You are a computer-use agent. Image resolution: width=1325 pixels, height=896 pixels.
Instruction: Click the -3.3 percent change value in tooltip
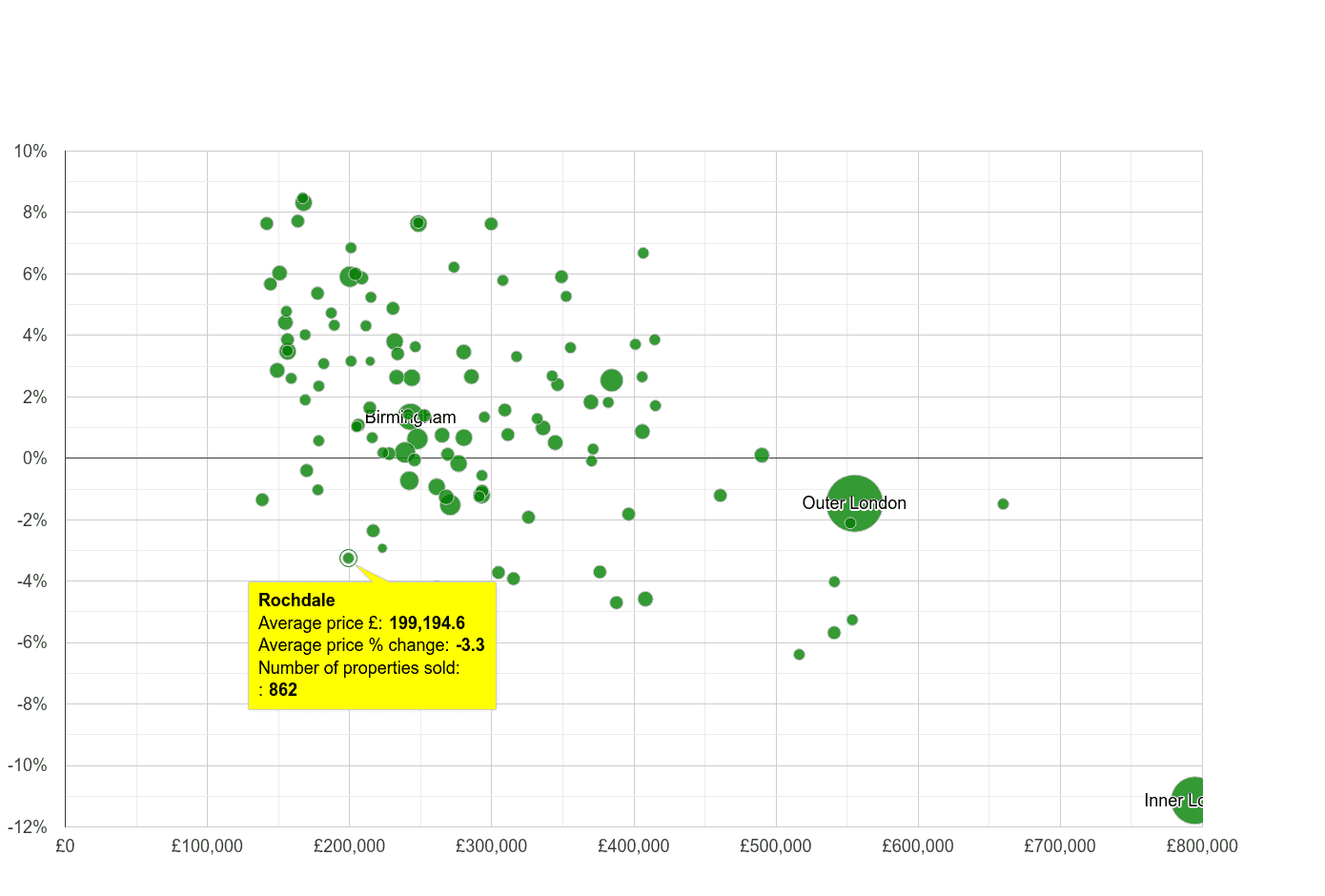tap(473, 645)
